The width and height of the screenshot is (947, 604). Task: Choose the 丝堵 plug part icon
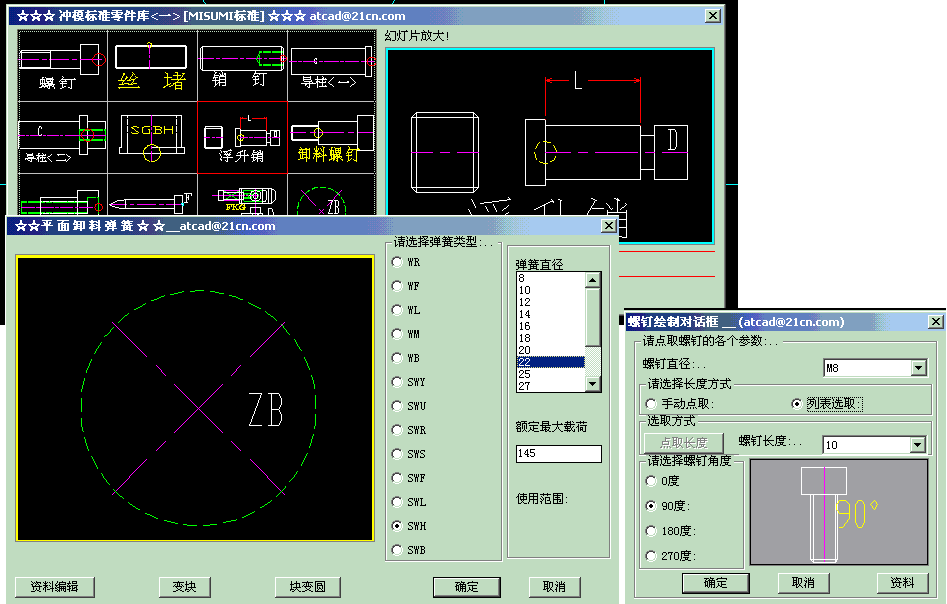[152, 64]
